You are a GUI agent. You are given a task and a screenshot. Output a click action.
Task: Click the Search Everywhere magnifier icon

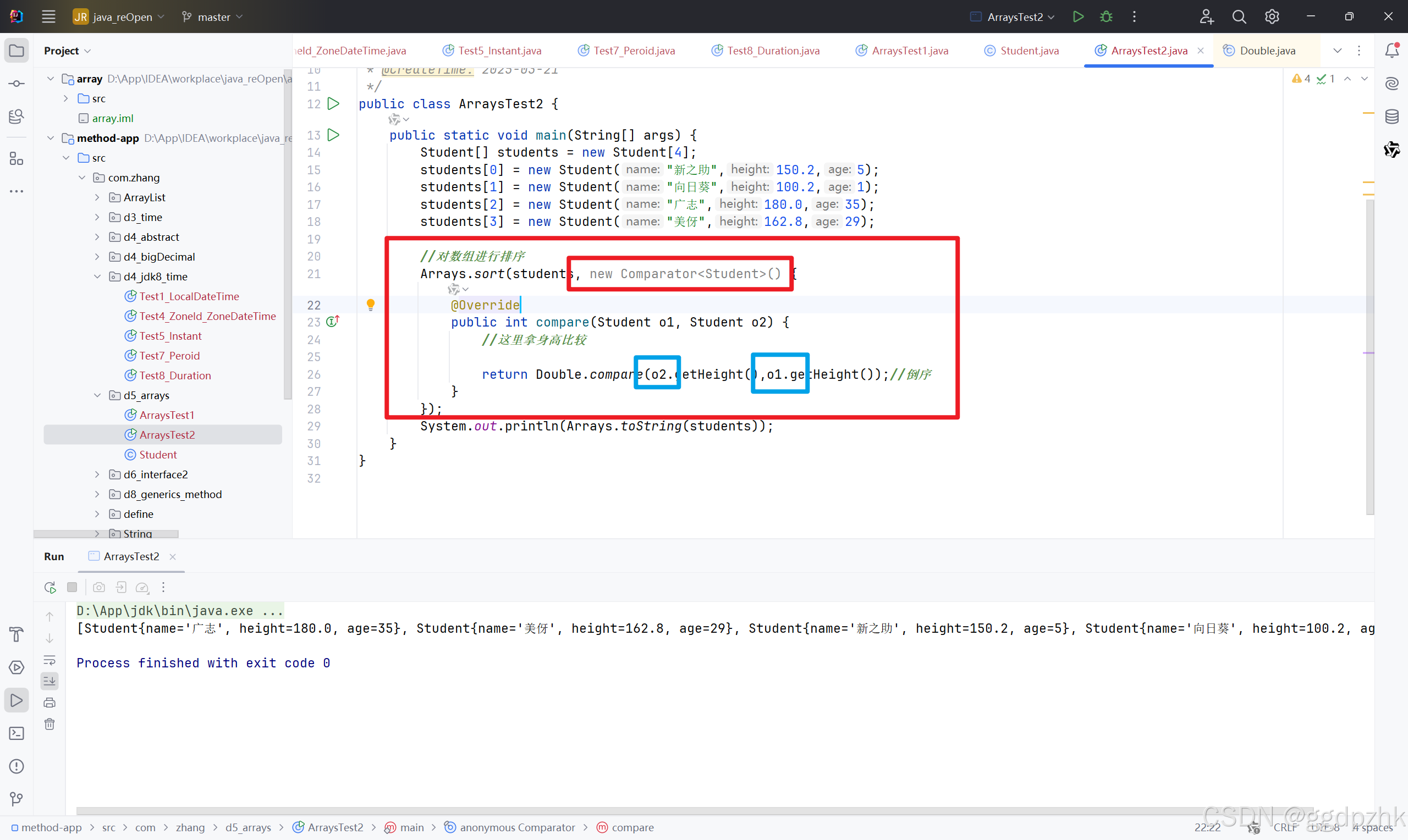pyautogui.click(x=1239, y=16)
